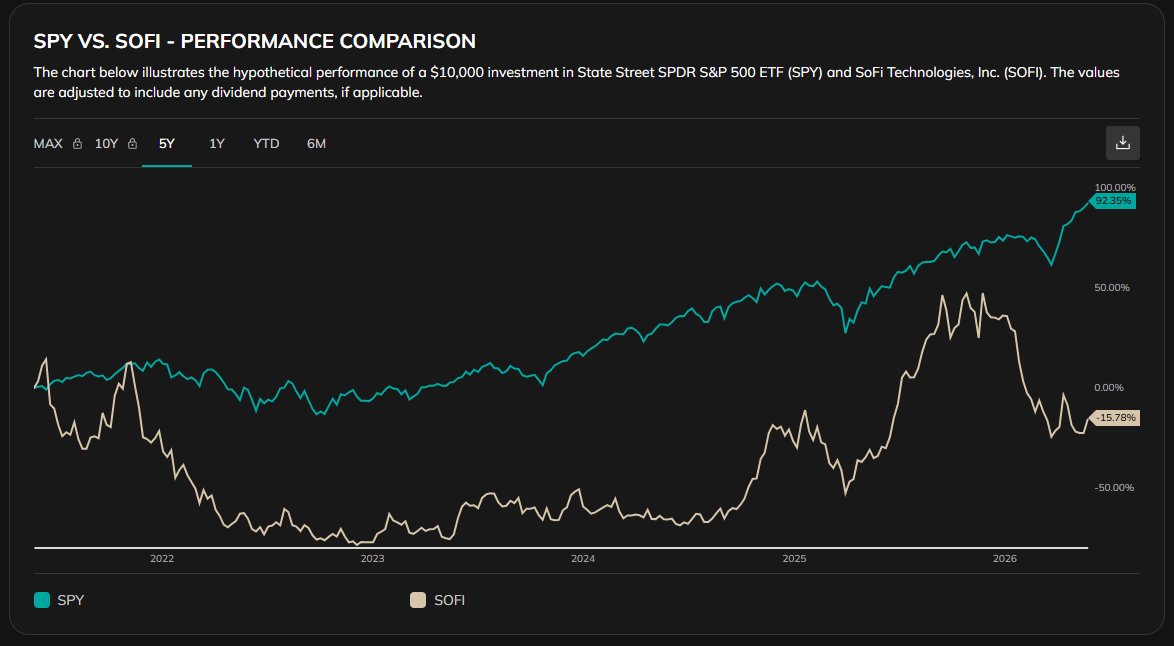Click the 2022 x-axis label
Image resolution: width=1174 pixels, height=646 pixels.
coord(162,558)
